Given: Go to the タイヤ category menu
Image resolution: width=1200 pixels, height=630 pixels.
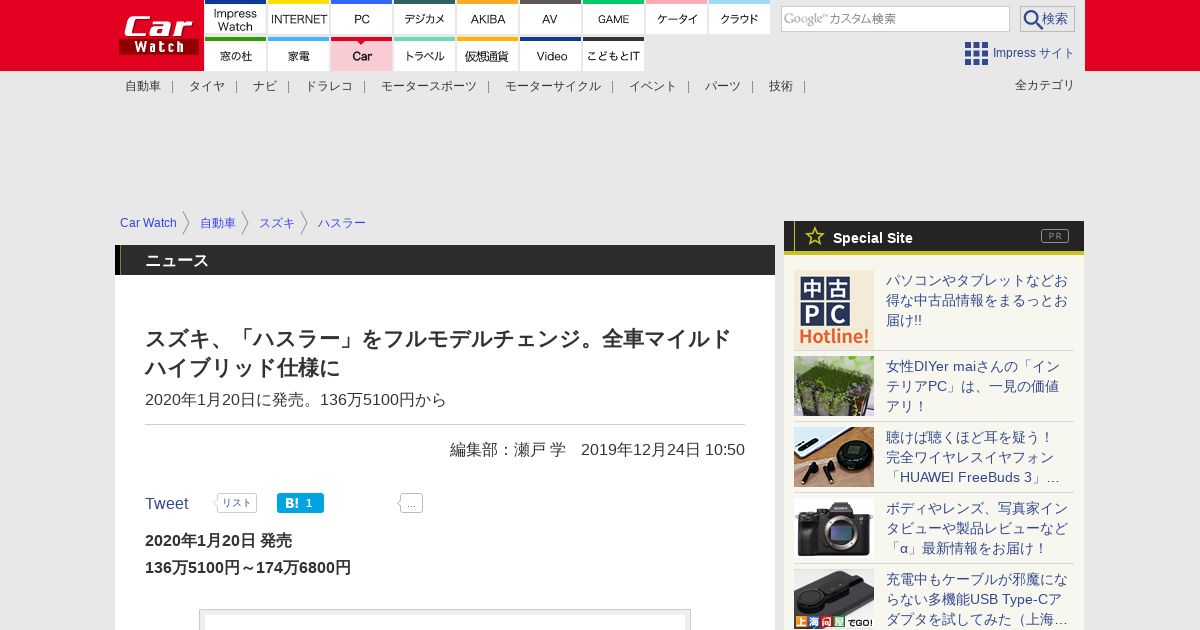Looking at the screenshot, I should (207, 86).
